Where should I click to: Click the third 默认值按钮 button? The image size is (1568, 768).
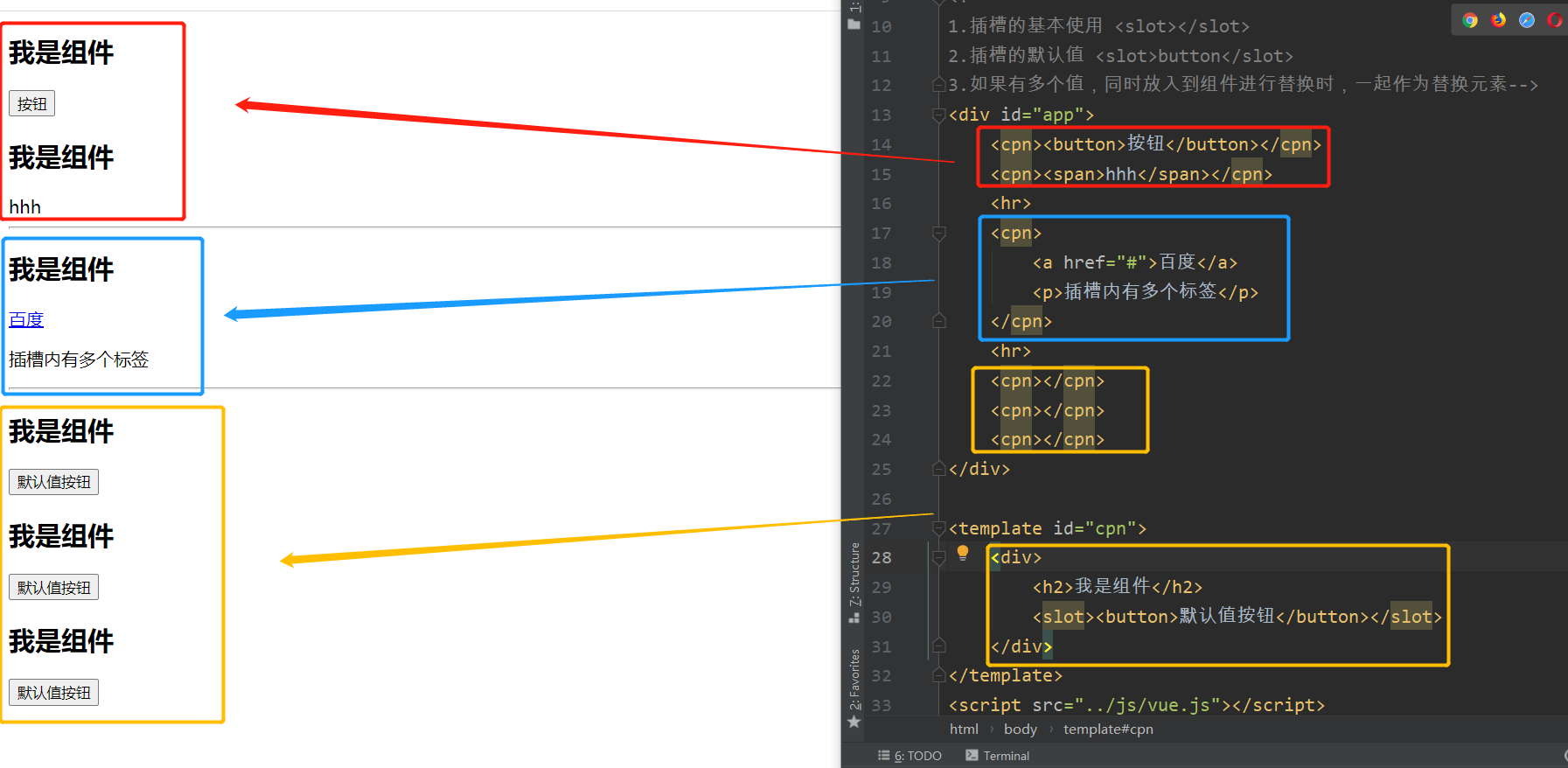(x=53, y=692)
